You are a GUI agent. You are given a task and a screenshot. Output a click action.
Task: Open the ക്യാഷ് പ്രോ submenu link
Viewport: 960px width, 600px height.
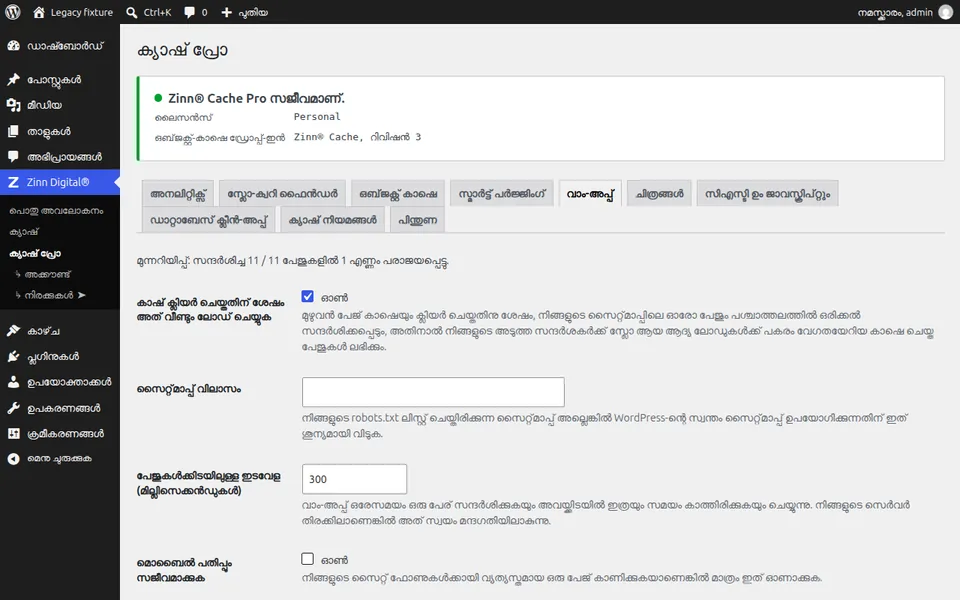[x=35, y=253]
